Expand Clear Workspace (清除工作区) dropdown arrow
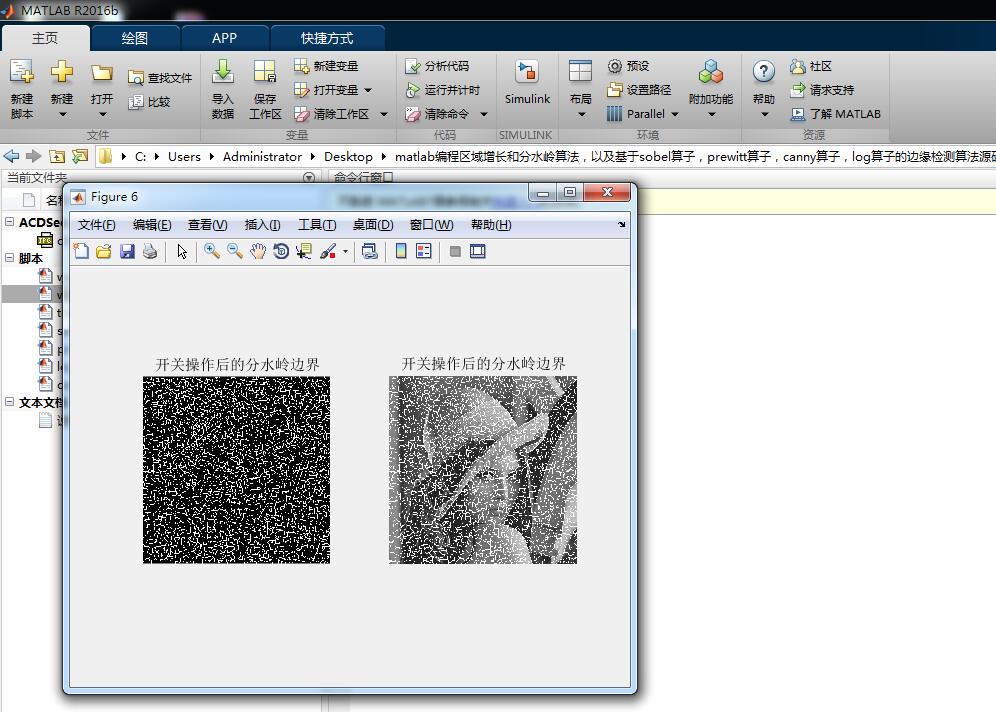 (384, 114)
